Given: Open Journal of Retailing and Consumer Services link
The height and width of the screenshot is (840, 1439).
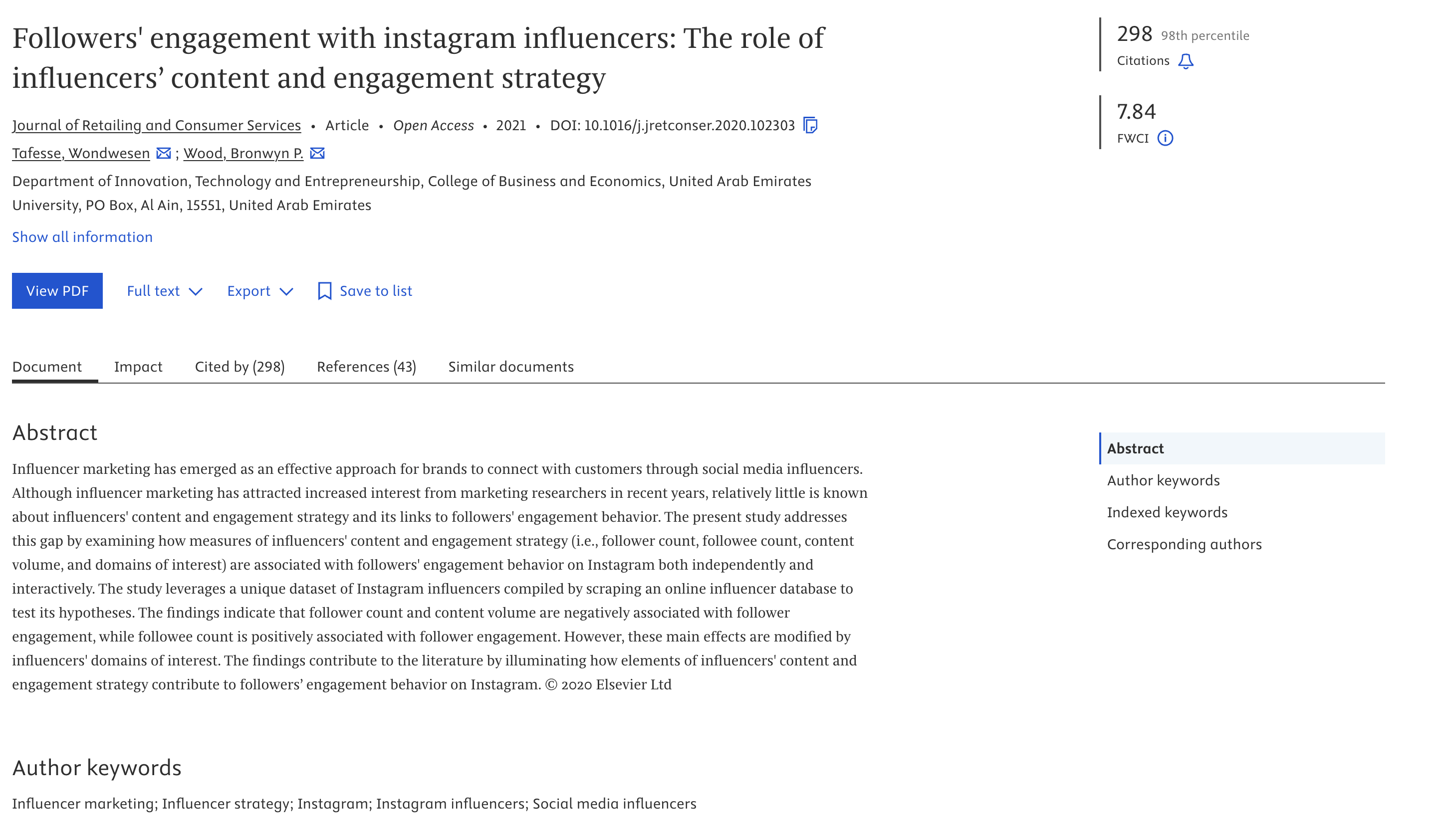Looking at the screenshot, I should [x=157, y=125].
